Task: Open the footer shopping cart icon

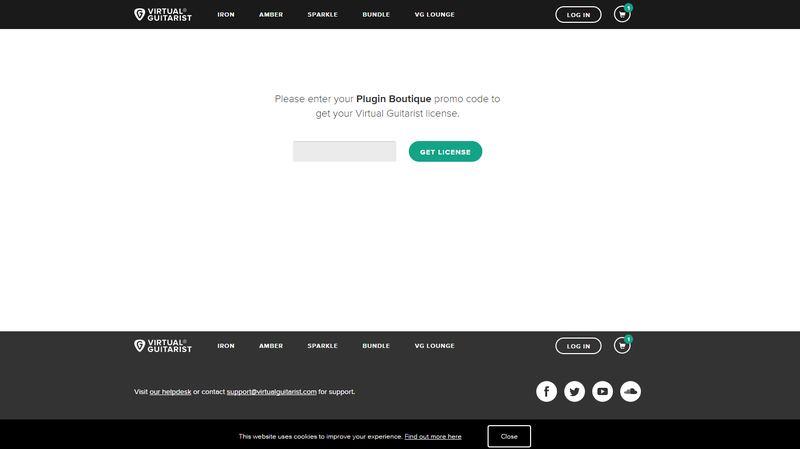Action: (x=622, y=345)
